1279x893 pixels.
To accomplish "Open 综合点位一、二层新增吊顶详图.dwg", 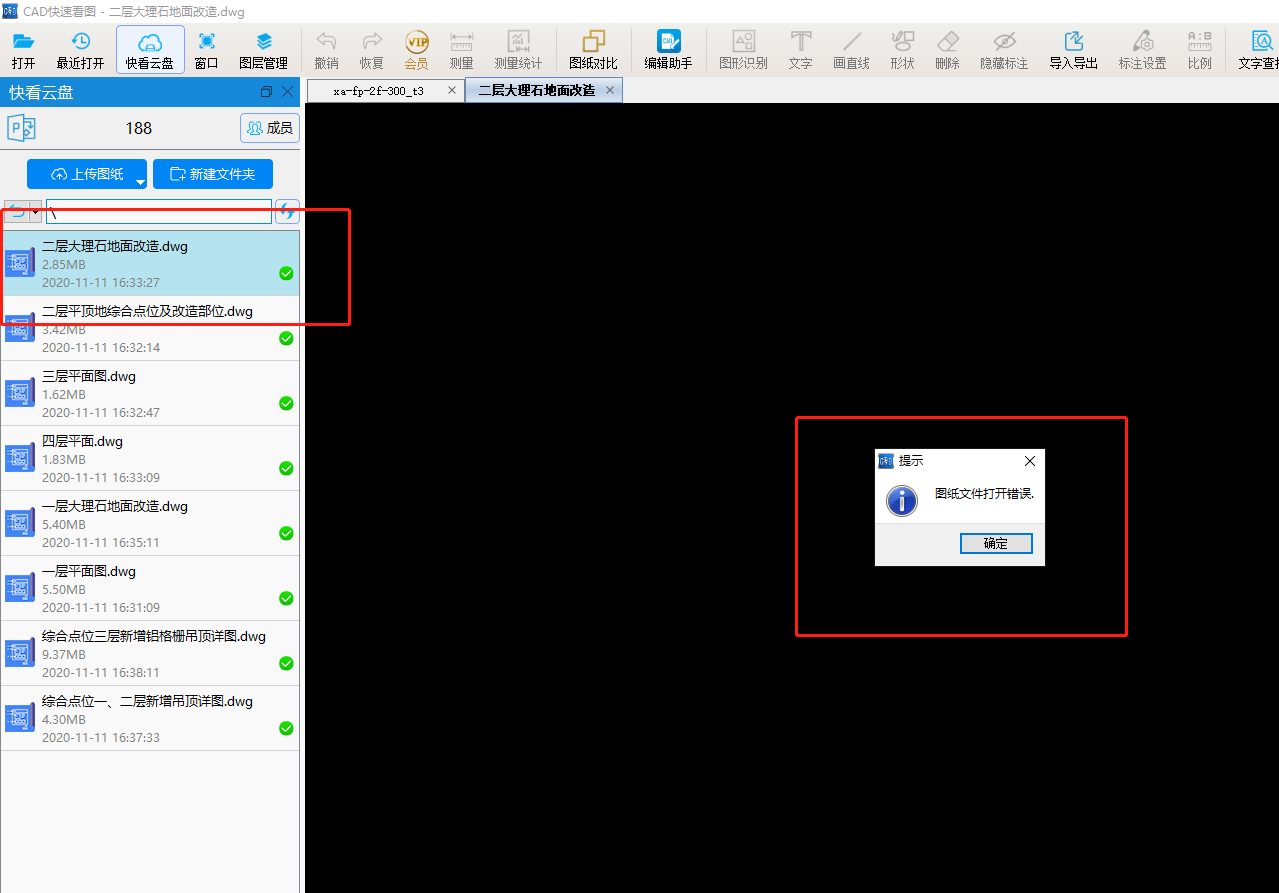I will tap(150, 718).
